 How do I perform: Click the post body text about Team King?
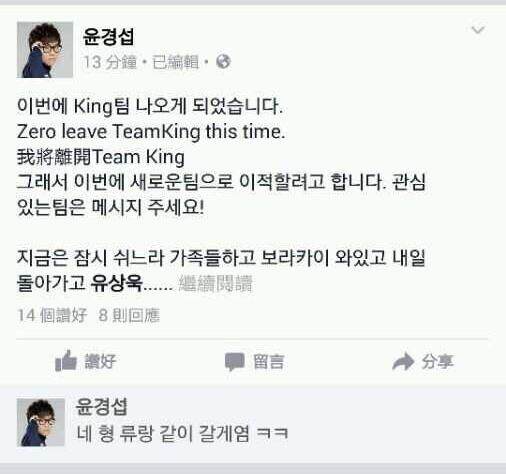tap(221, 195)
